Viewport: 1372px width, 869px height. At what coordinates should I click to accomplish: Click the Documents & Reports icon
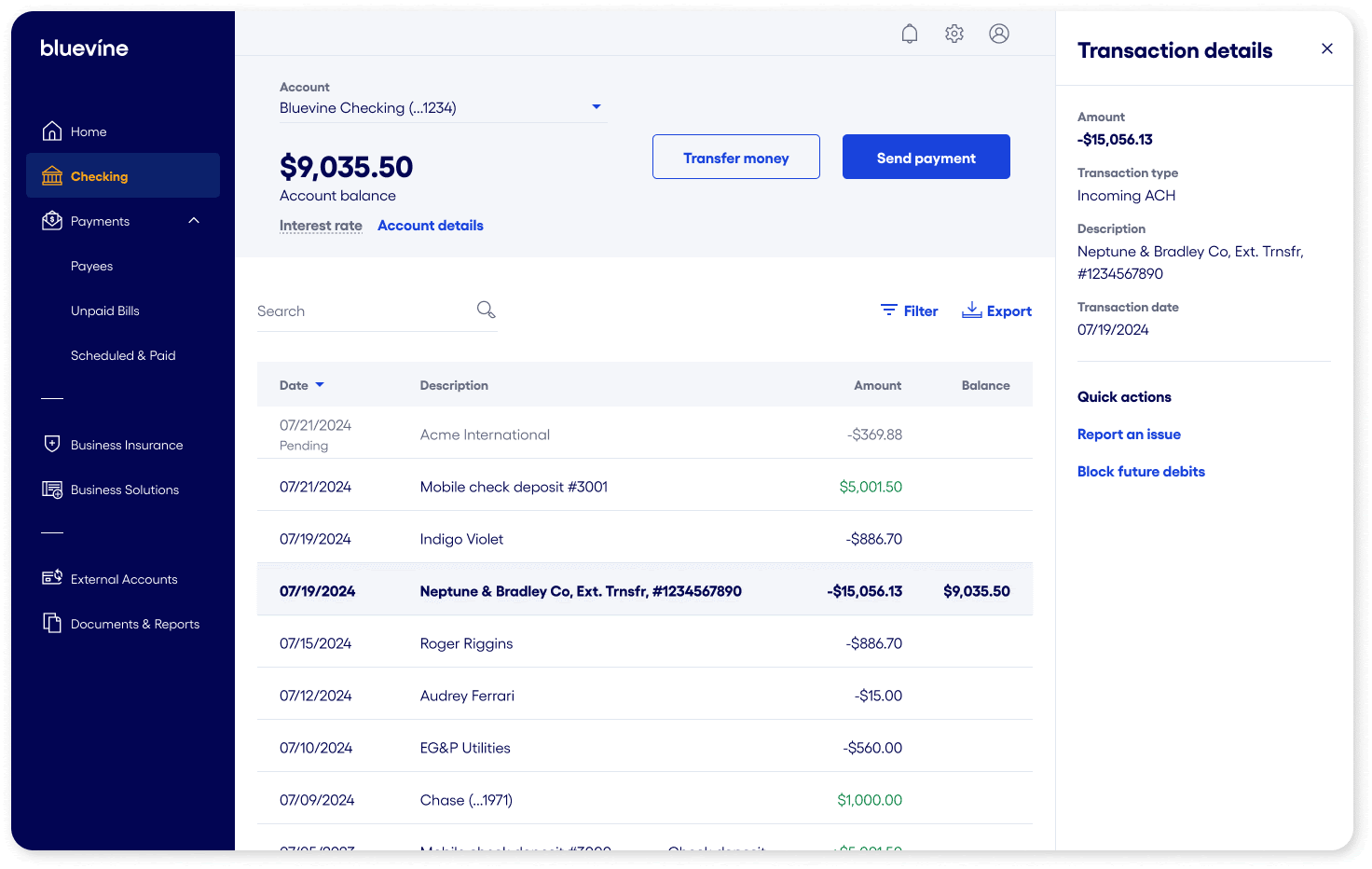click(x=52, y=623)
